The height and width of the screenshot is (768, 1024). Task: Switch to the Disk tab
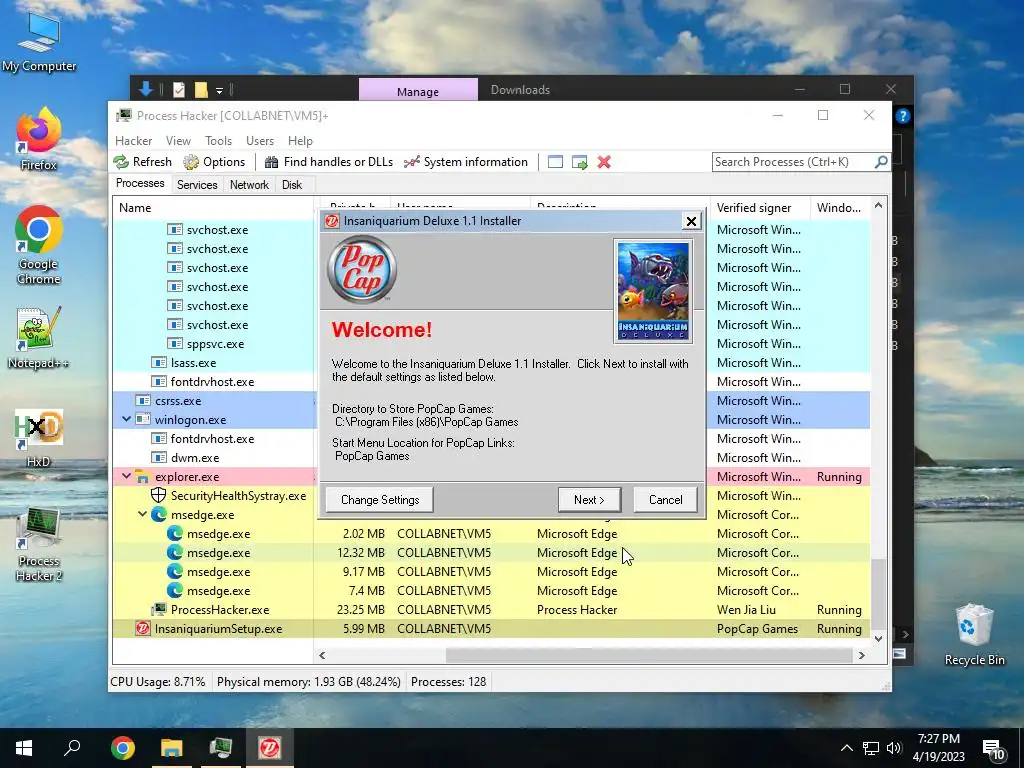click(292, 185)
